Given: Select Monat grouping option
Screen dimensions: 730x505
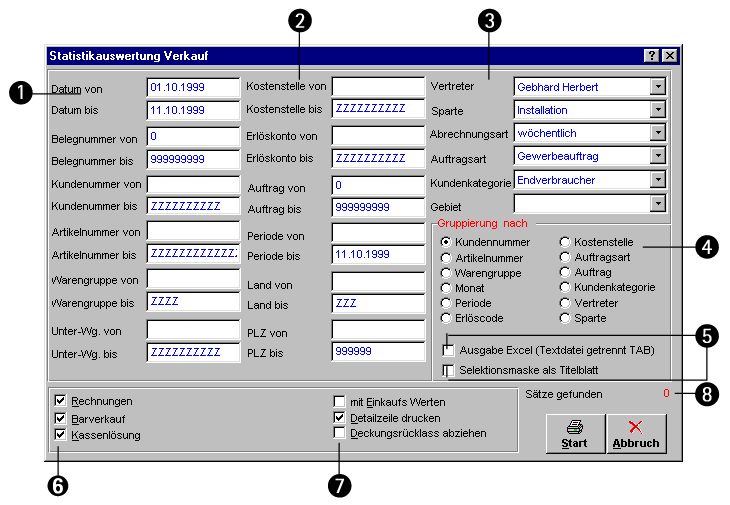Looking at the screenshot, I should point(446,288).
